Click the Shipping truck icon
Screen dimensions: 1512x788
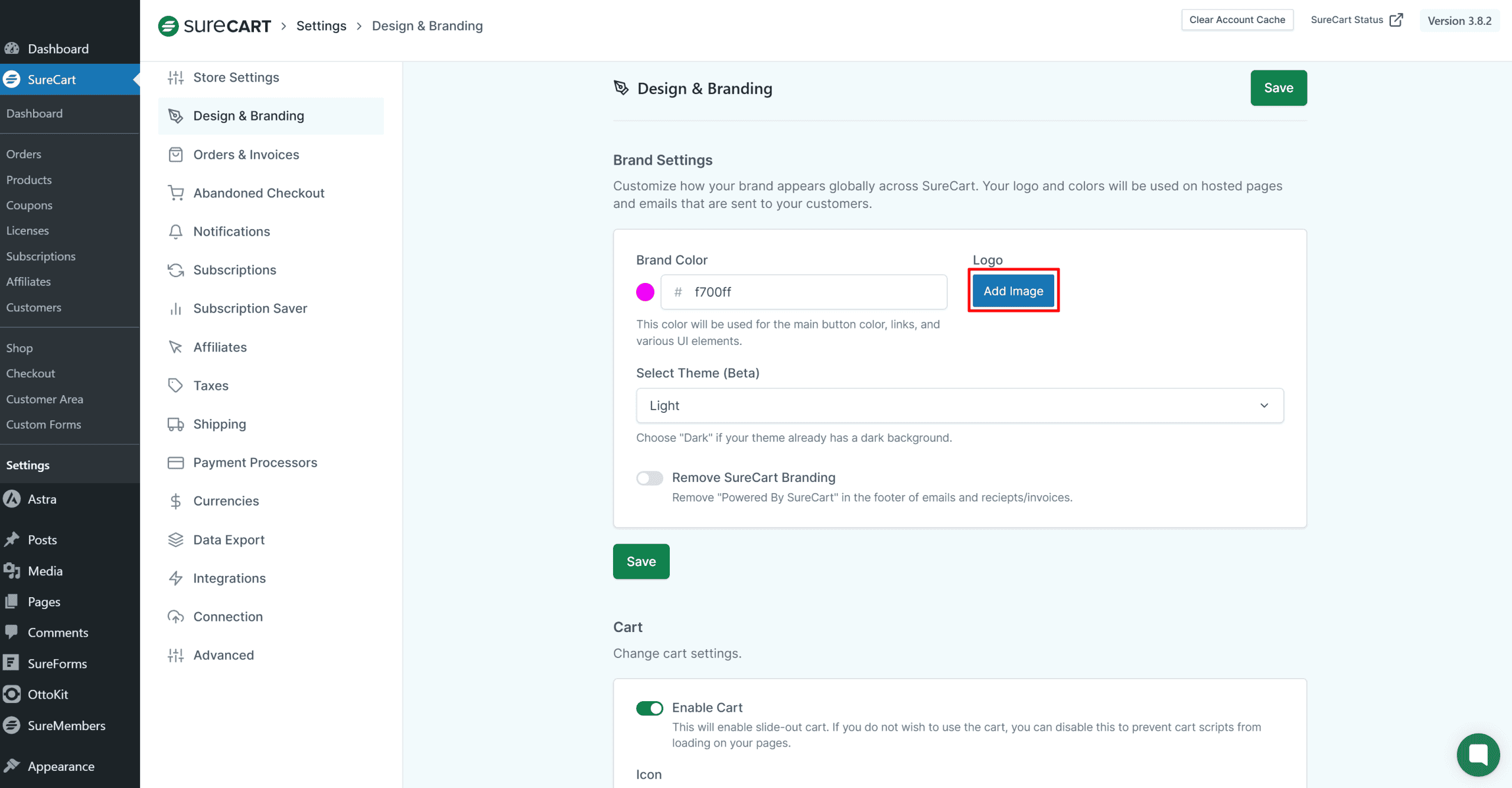click(175, 424)
